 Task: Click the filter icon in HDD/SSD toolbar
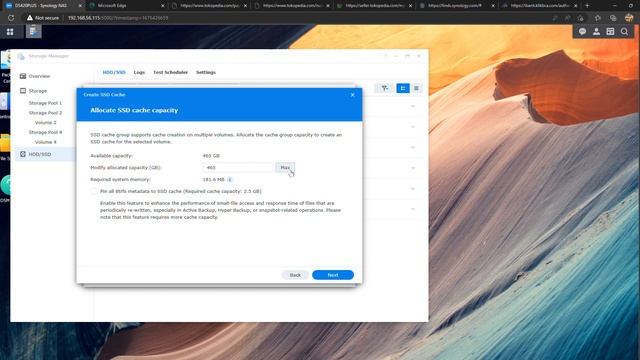coord(384,88)
